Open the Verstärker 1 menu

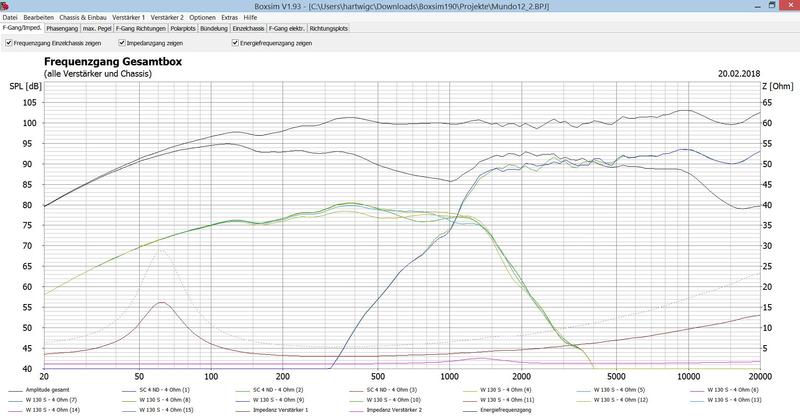[x=129, y=17]
